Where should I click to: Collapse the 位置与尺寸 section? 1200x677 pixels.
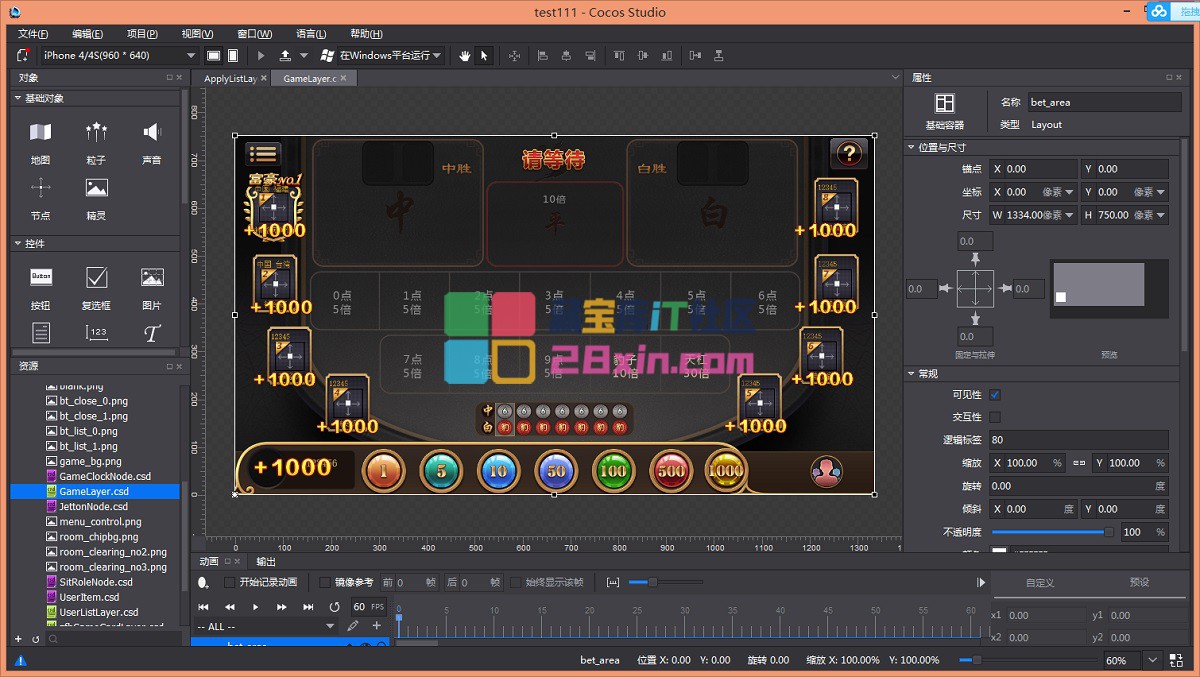click(910, 147)
